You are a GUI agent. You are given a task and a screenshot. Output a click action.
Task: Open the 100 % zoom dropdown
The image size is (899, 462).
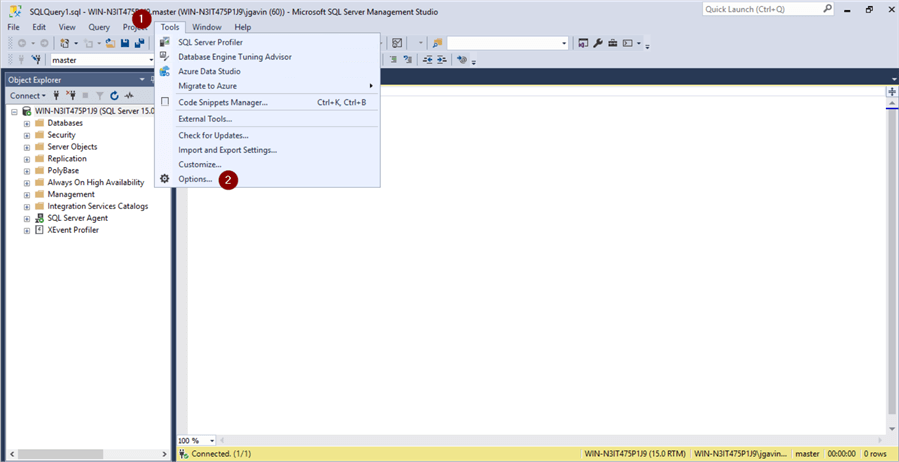[x=212, y=440]
